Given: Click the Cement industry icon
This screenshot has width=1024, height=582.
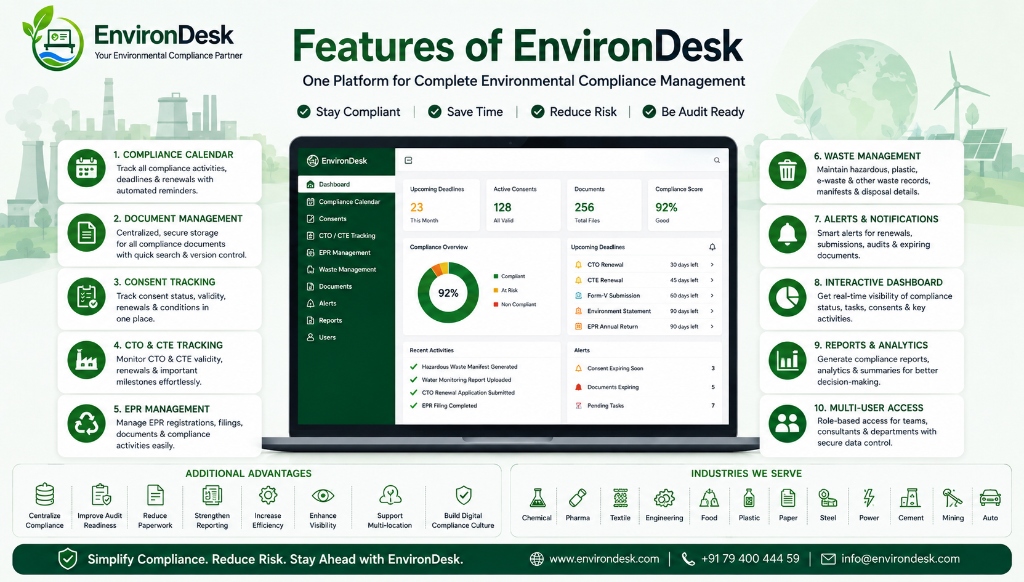Looking at the screenshot, I should click(910, 498).
